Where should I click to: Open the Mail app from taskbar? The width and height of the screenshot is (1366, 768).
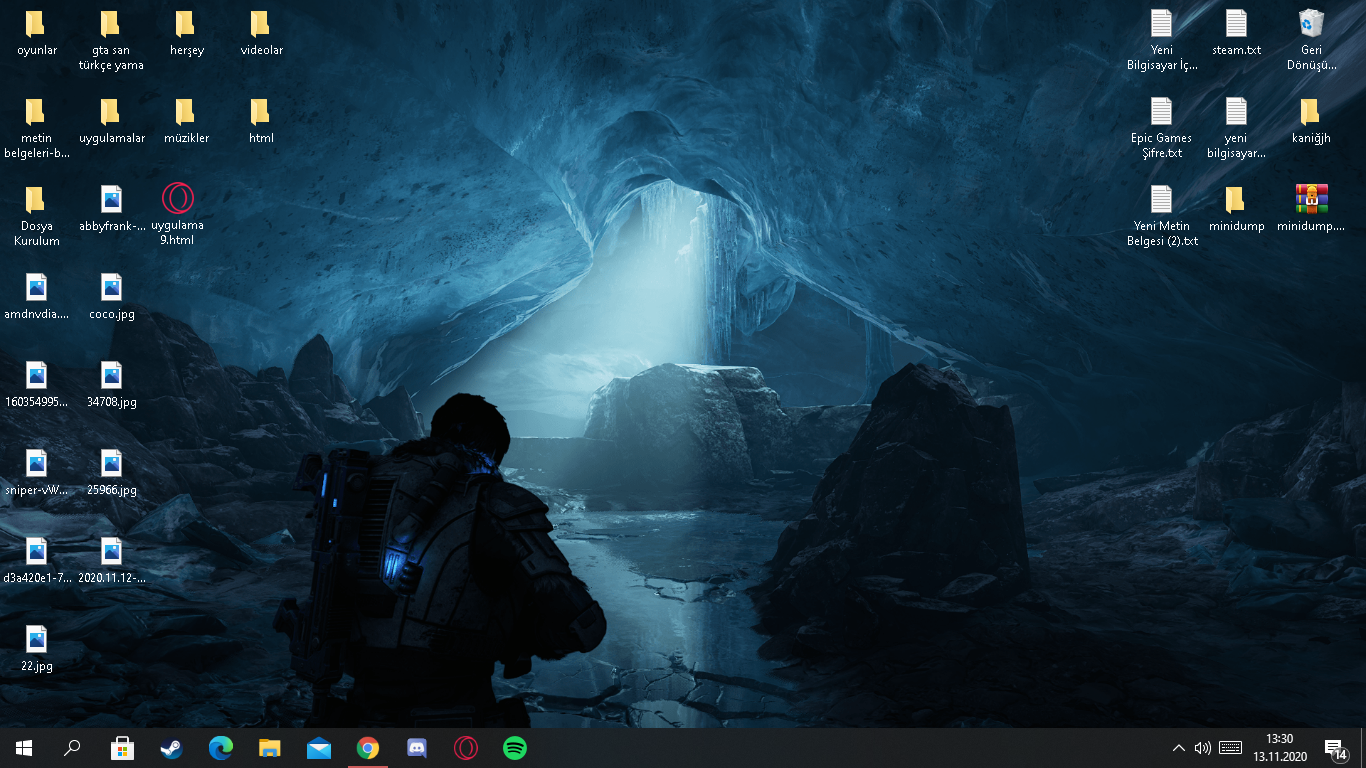(x=318, y=748)
